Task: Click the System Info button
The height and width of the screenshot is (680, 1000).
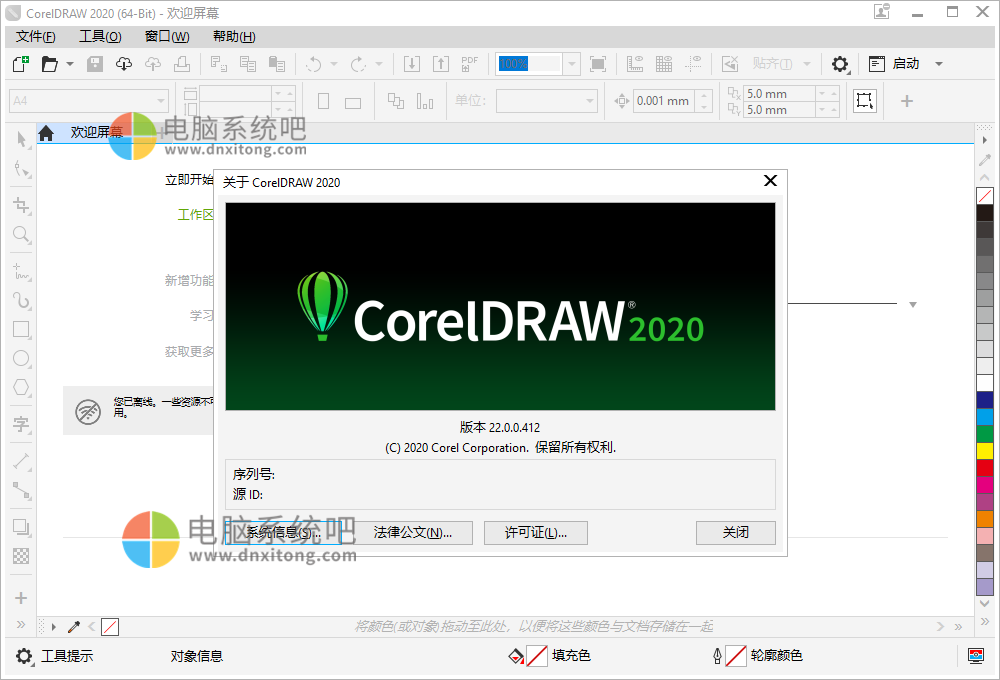Action: 283,533
